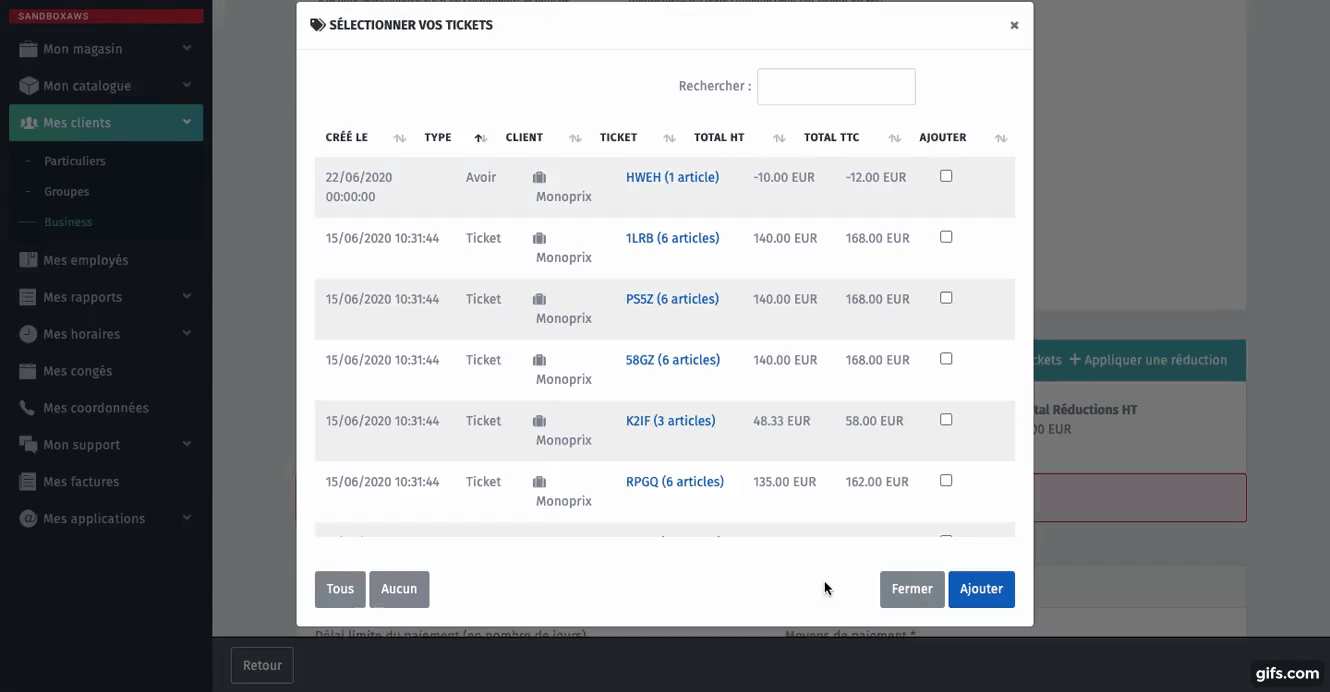Tick the checkbox for ticket K2IF
The image size is (1330, 692).
(x=946, y=420)
